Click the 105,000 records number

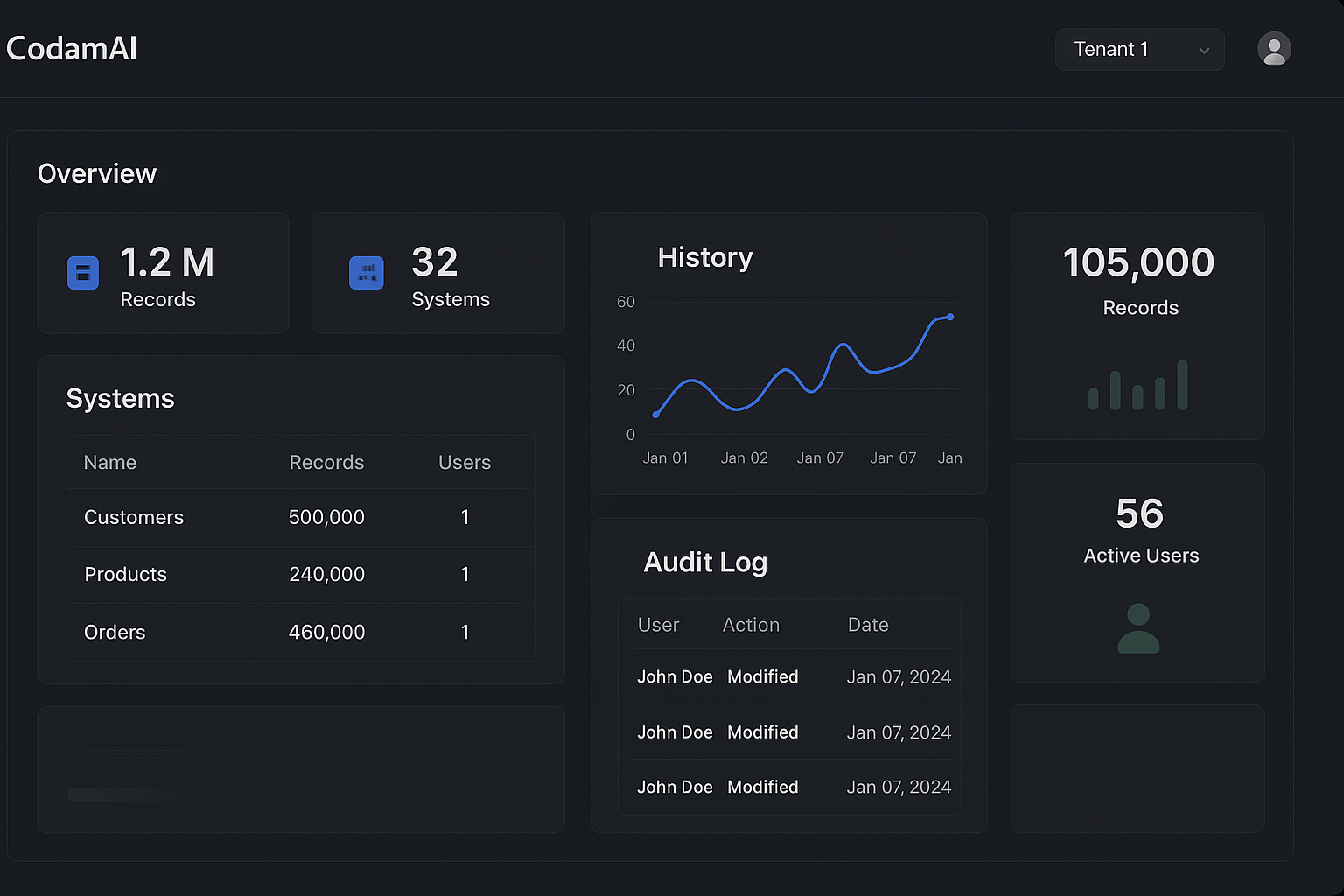[1138, 262]
